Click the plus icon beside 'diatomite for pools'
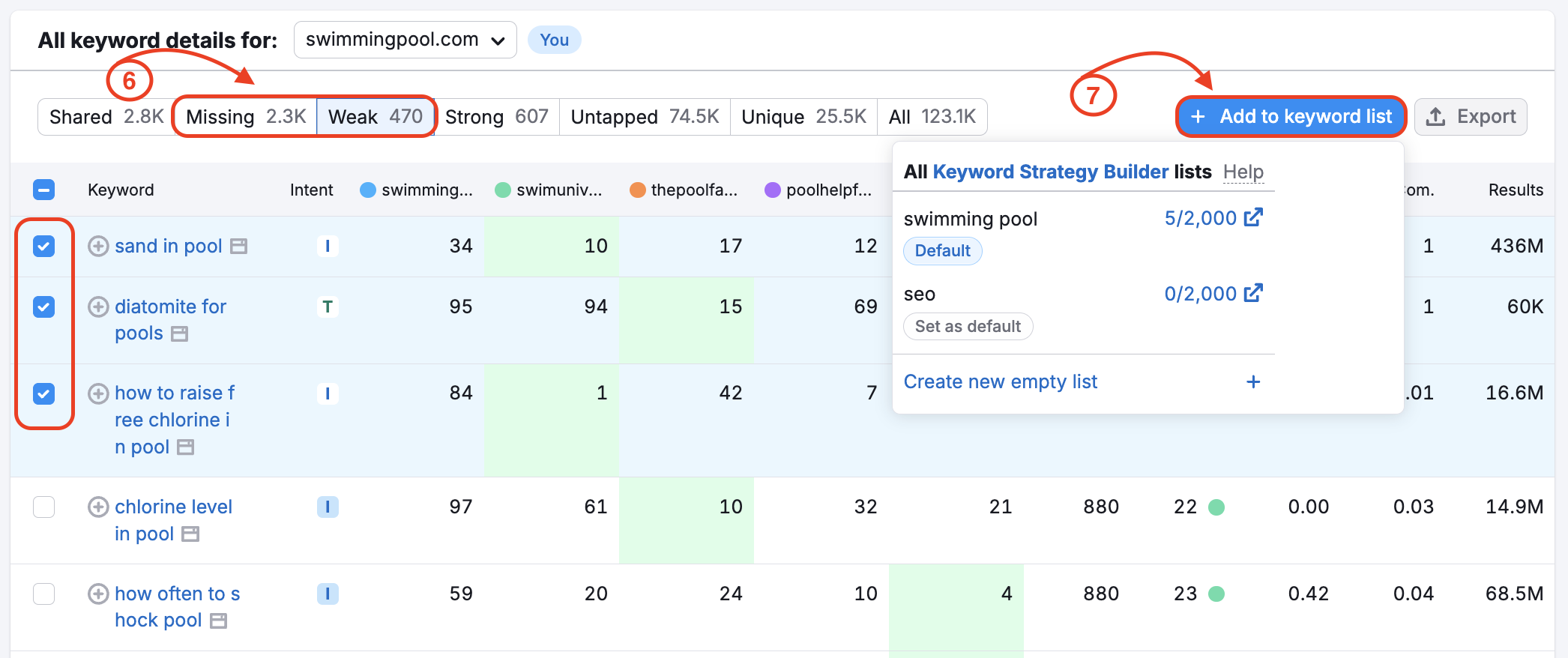The height and width of the screenshot is (658, 1568). pos(98,307)
